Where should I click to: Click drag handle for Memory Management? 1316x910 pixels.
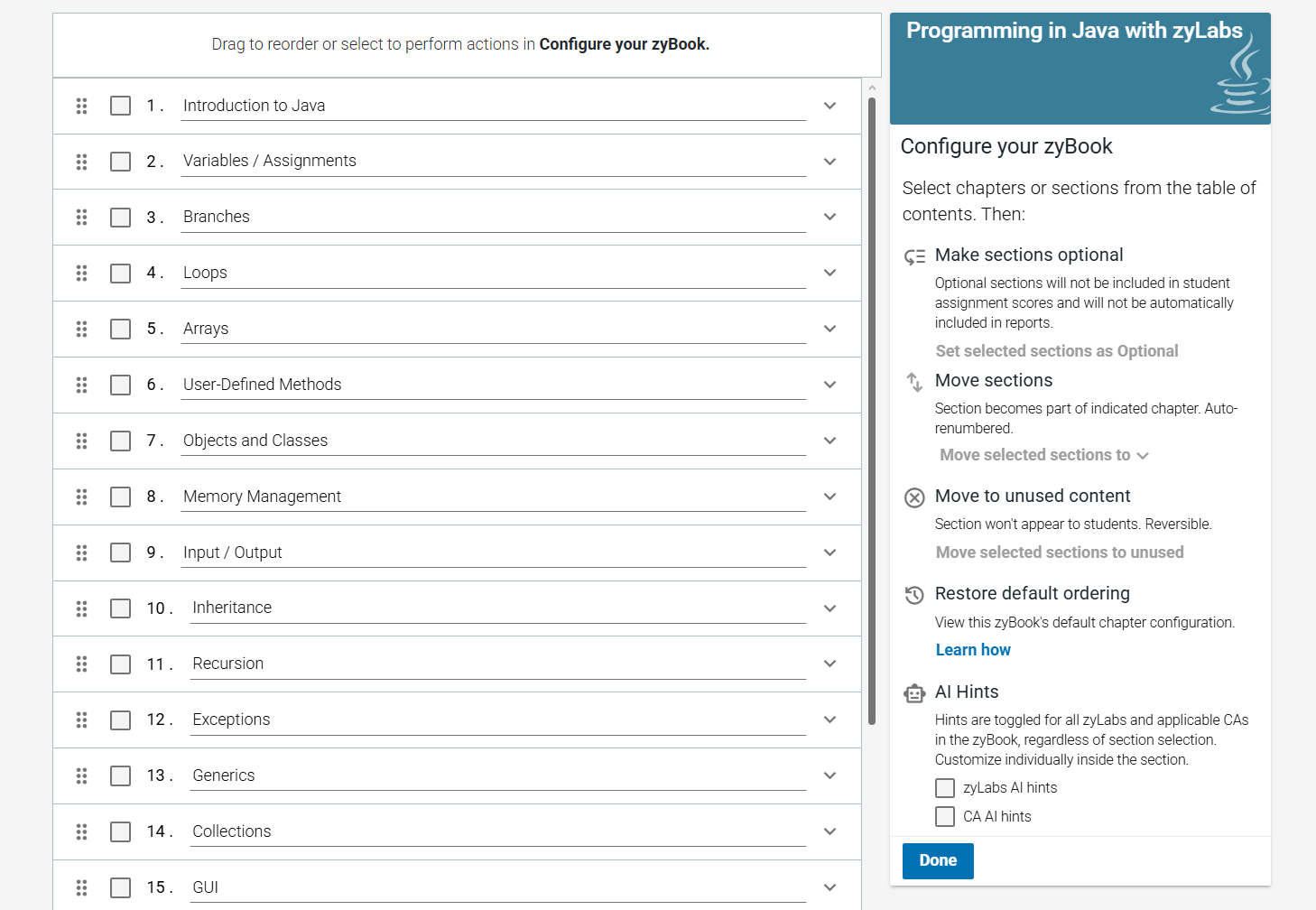click(x=81, y=497)
